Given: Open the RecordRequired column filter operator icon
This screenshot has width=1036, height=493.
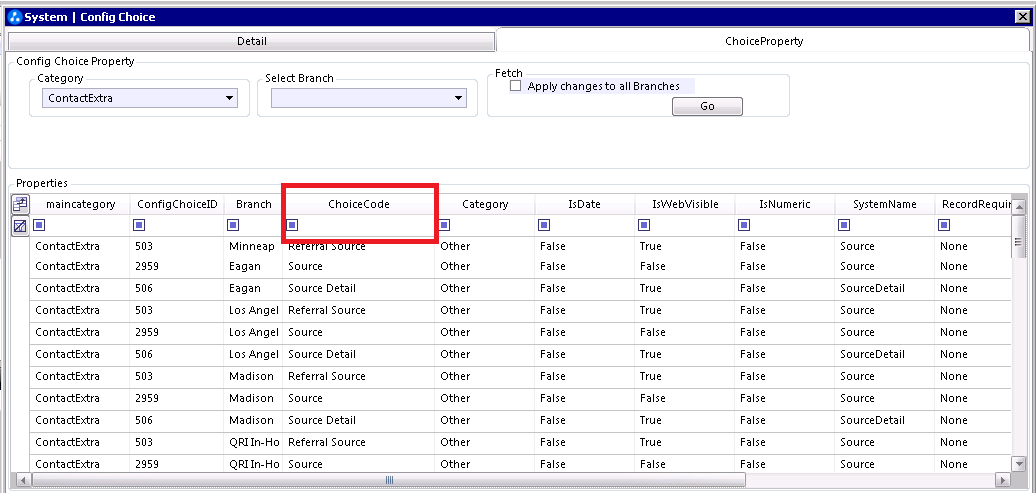Looking at the screenshot, I should tap(944, 225).
